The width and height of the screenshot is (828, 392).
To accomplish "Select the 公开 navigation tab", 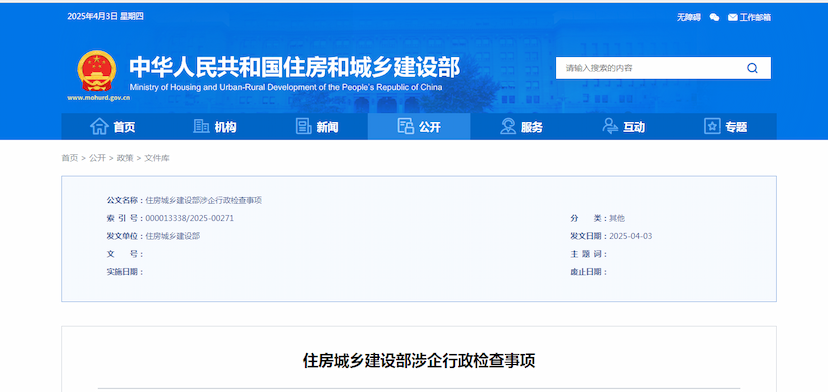I will pos(419,127).
